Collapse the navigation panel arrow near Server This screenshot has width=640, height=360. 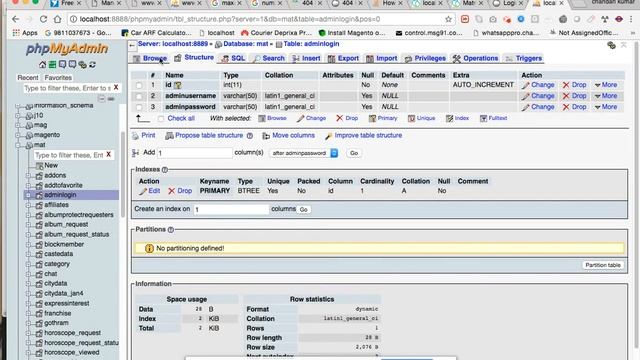(x=132, y=45)
